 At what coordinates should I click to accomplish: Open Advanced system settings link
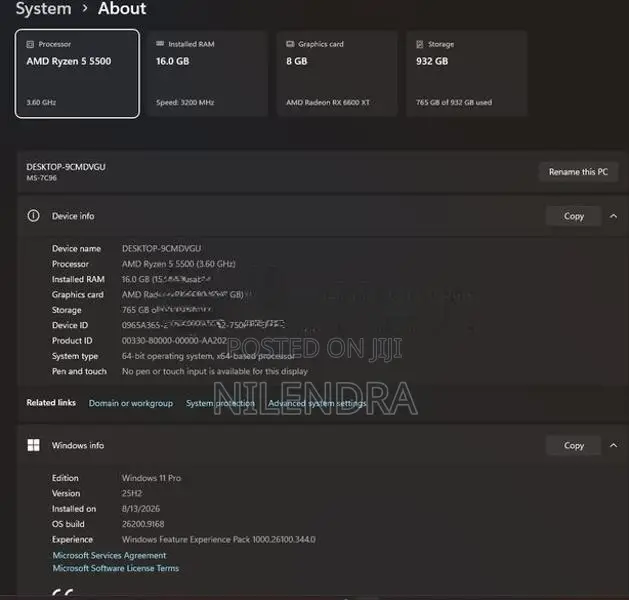click(x=317, y=403)
